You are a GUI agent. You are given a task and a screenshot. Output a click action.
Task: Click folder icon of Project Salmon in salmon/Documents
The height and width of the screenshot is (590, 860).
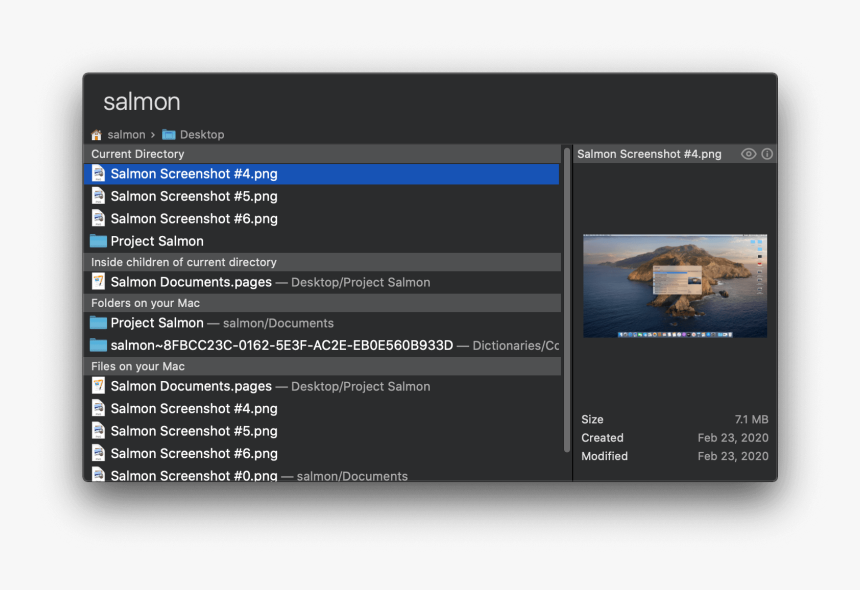click(98, 323)
